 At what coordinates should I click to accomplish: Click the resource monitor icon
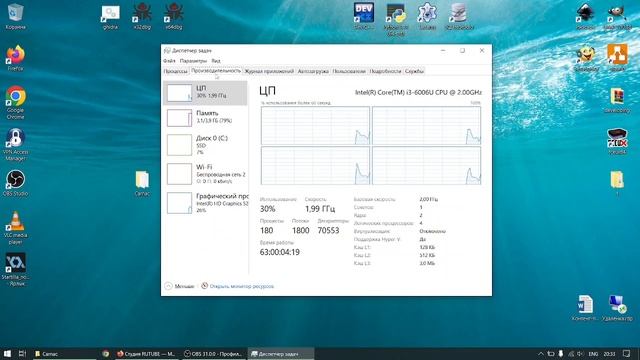(x=204, y=286)
